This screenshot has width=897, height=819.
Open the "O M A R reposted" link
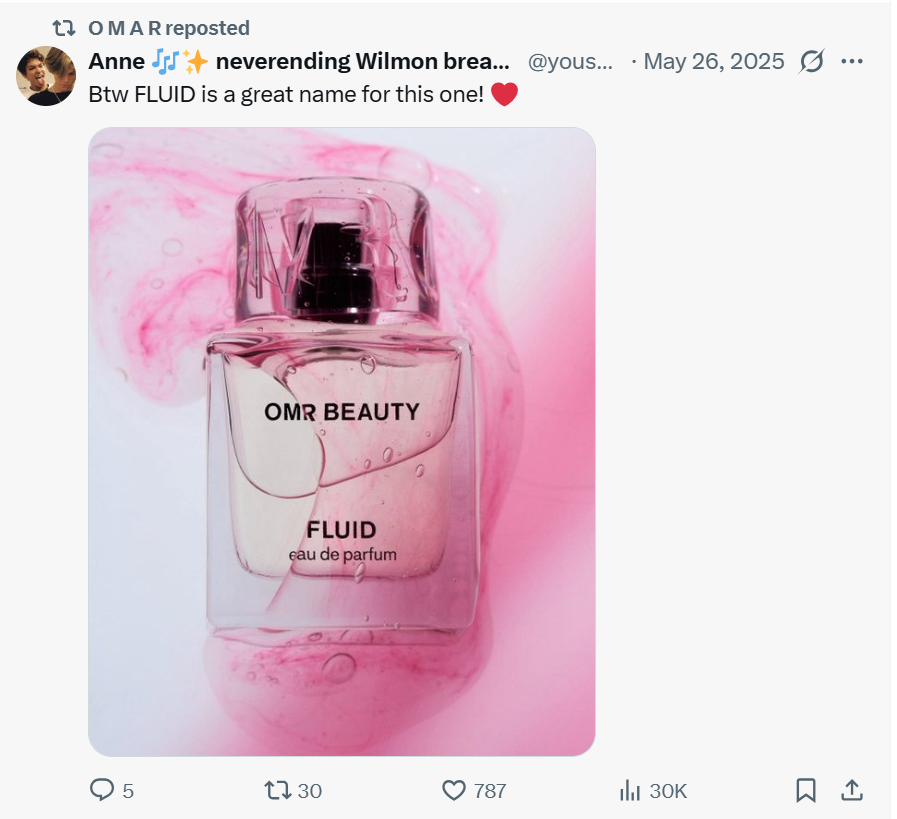pos(169,28)
